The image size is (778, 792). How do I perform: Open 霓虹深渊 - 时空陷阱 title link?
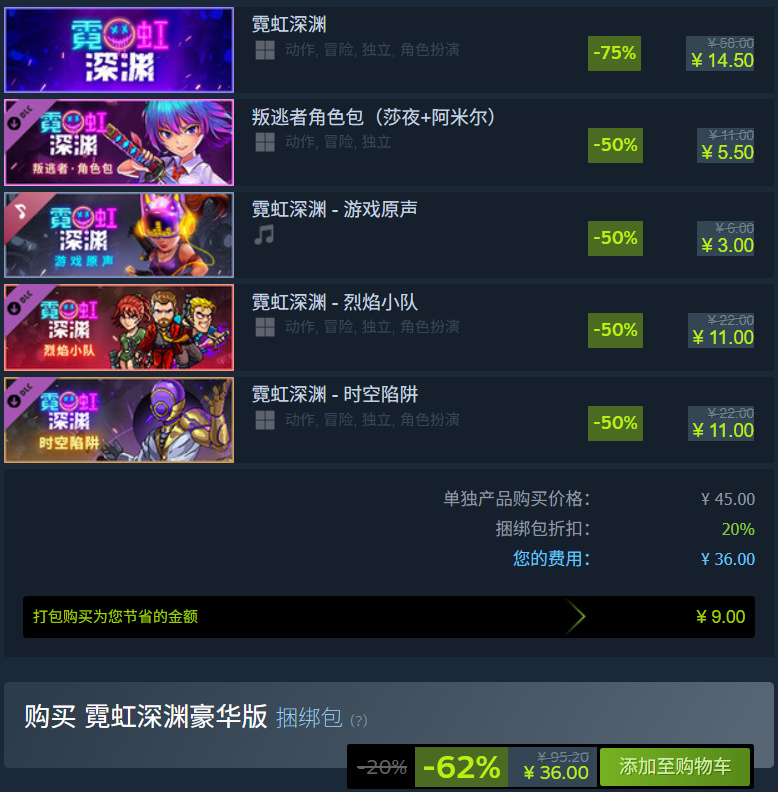tap(334, 394)
